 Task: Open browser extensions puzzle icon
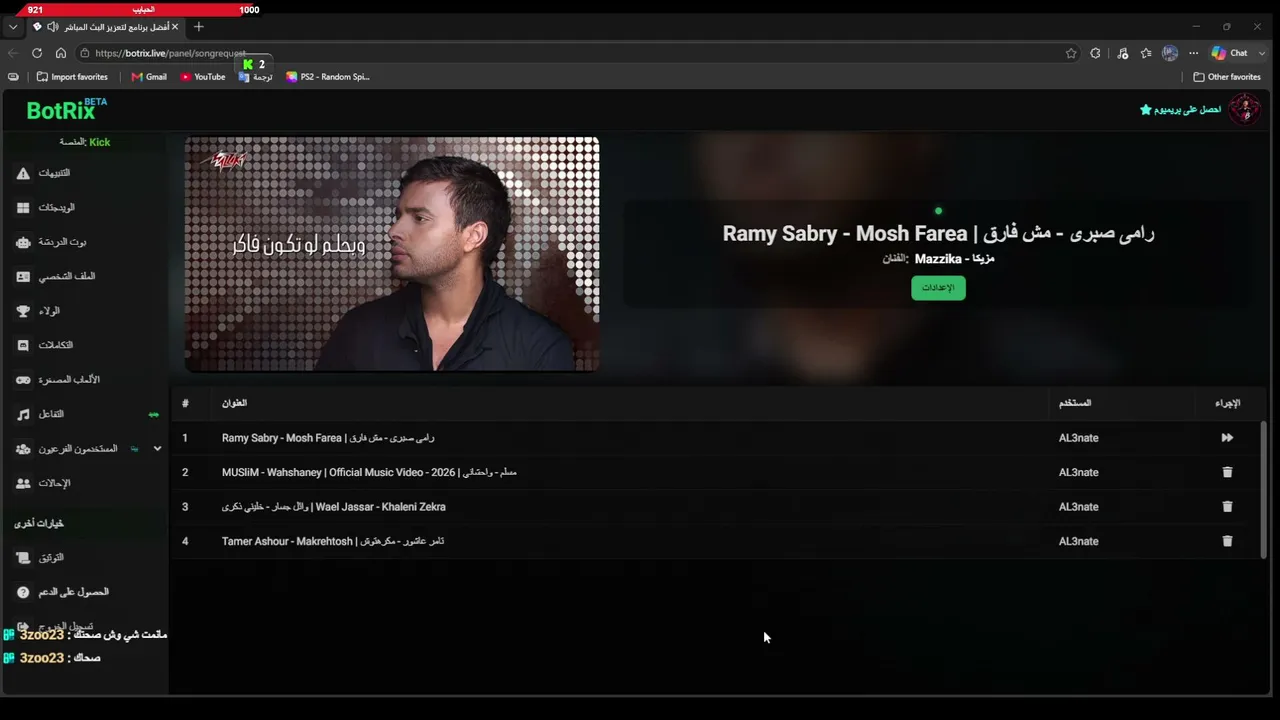pyautogui.click(x=1096, y=53)
